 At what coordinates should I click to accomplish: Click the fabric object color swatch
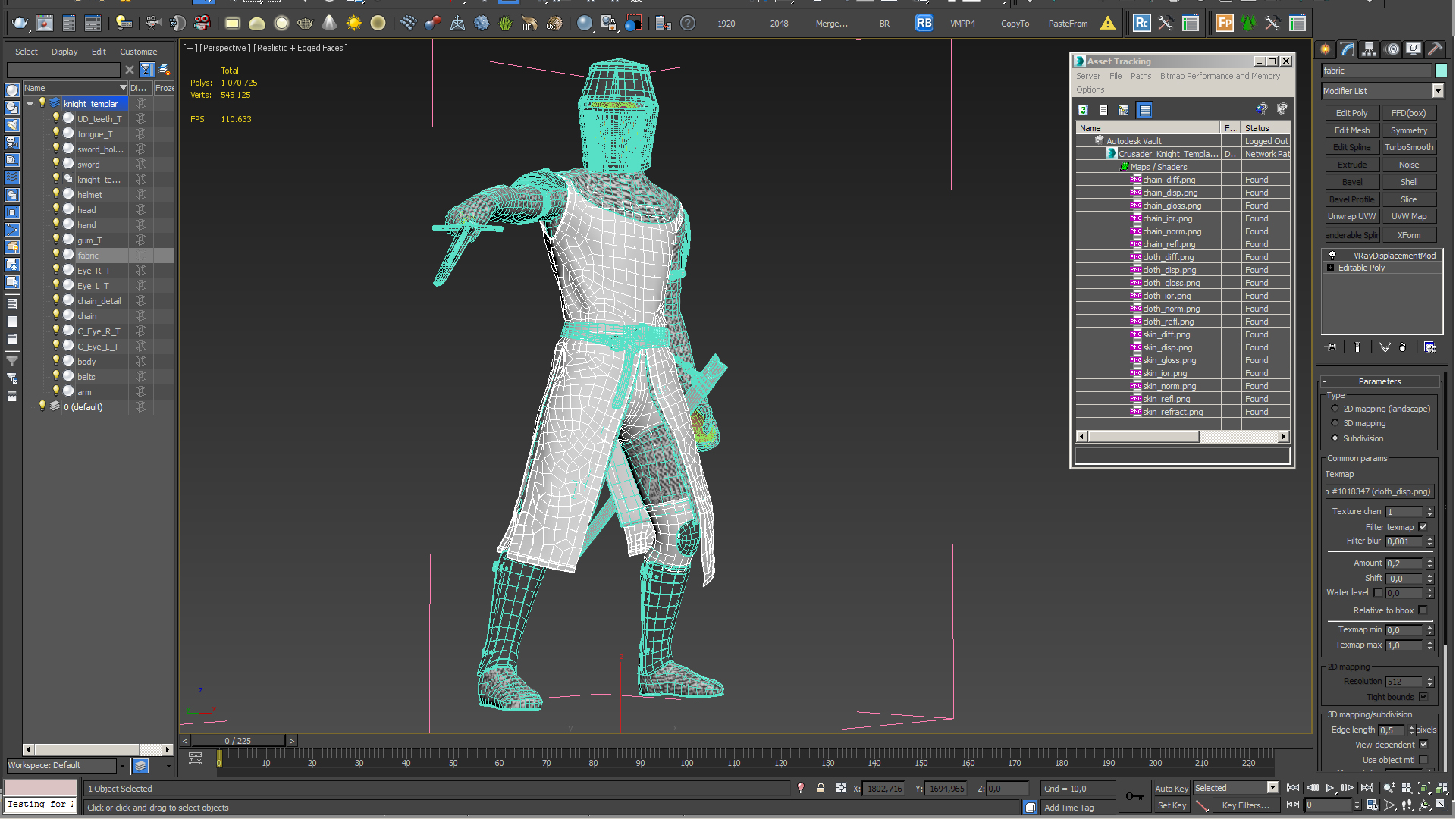click(x=1441, y=71)
